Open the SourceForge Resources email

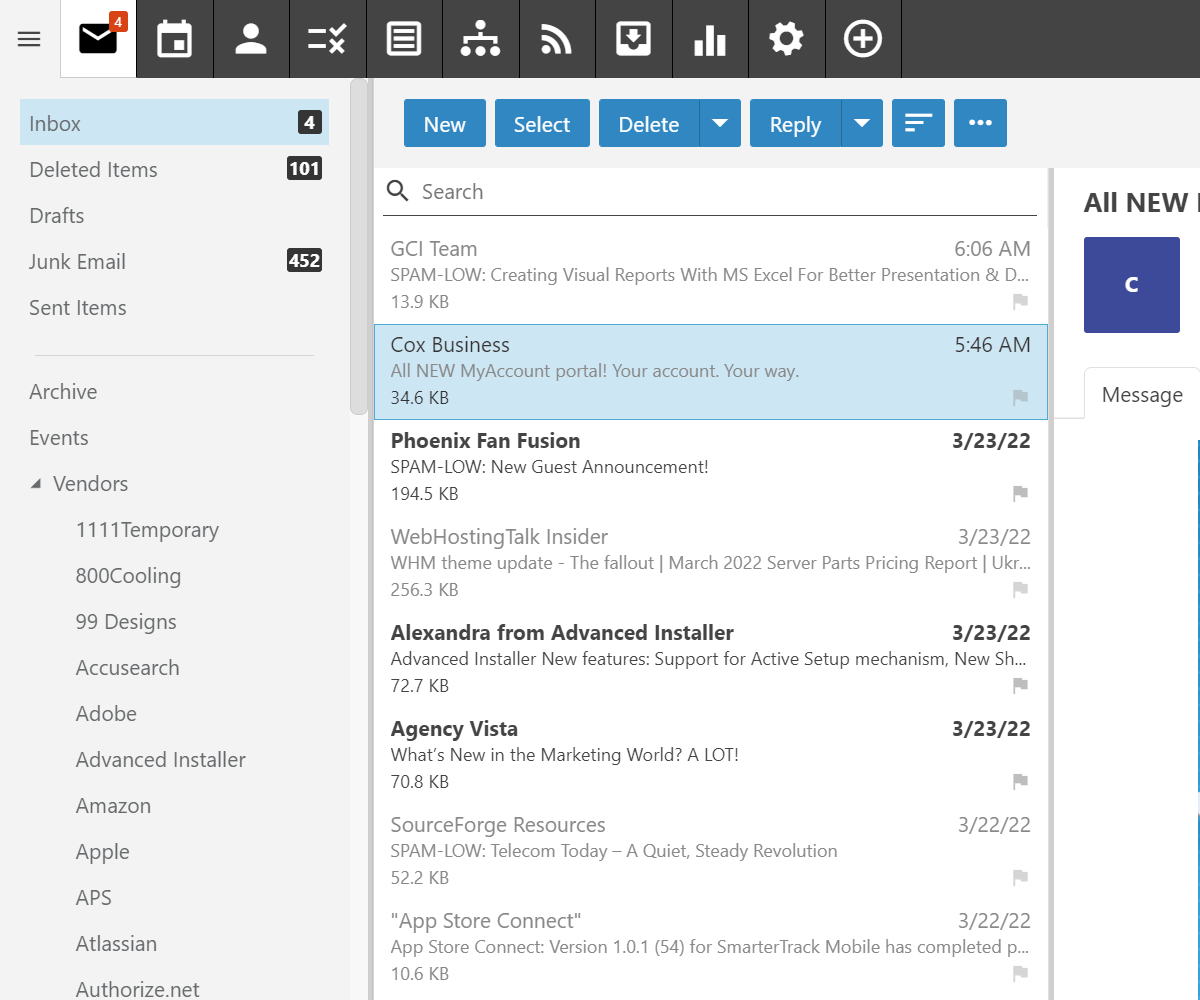pos(710,851)
